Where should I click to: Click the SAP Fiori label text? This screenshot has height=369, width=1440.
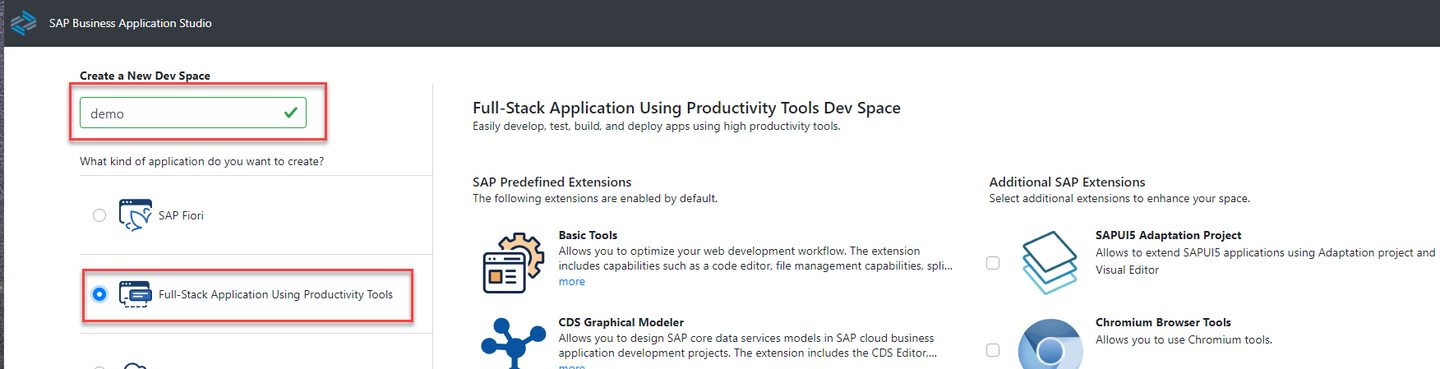[x=181, y=215]
